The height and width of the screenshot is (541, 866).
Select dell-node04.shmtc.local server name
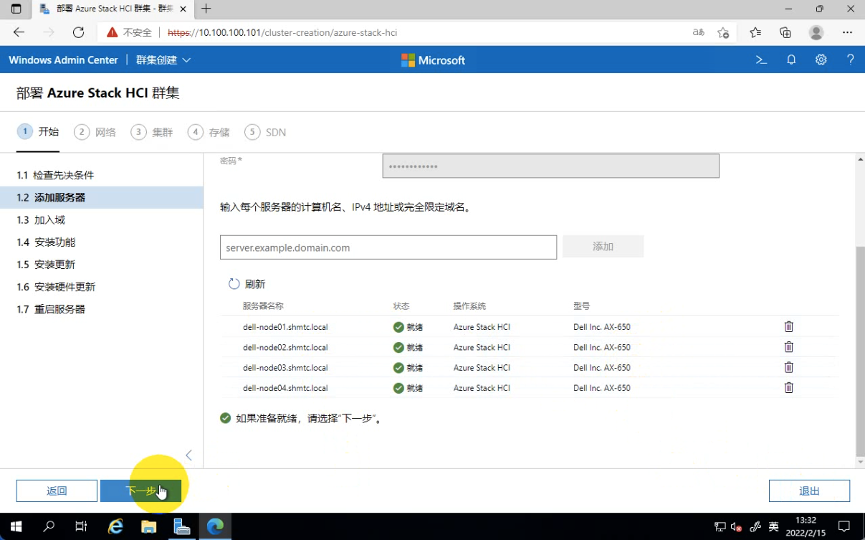[x=285, y=388]
